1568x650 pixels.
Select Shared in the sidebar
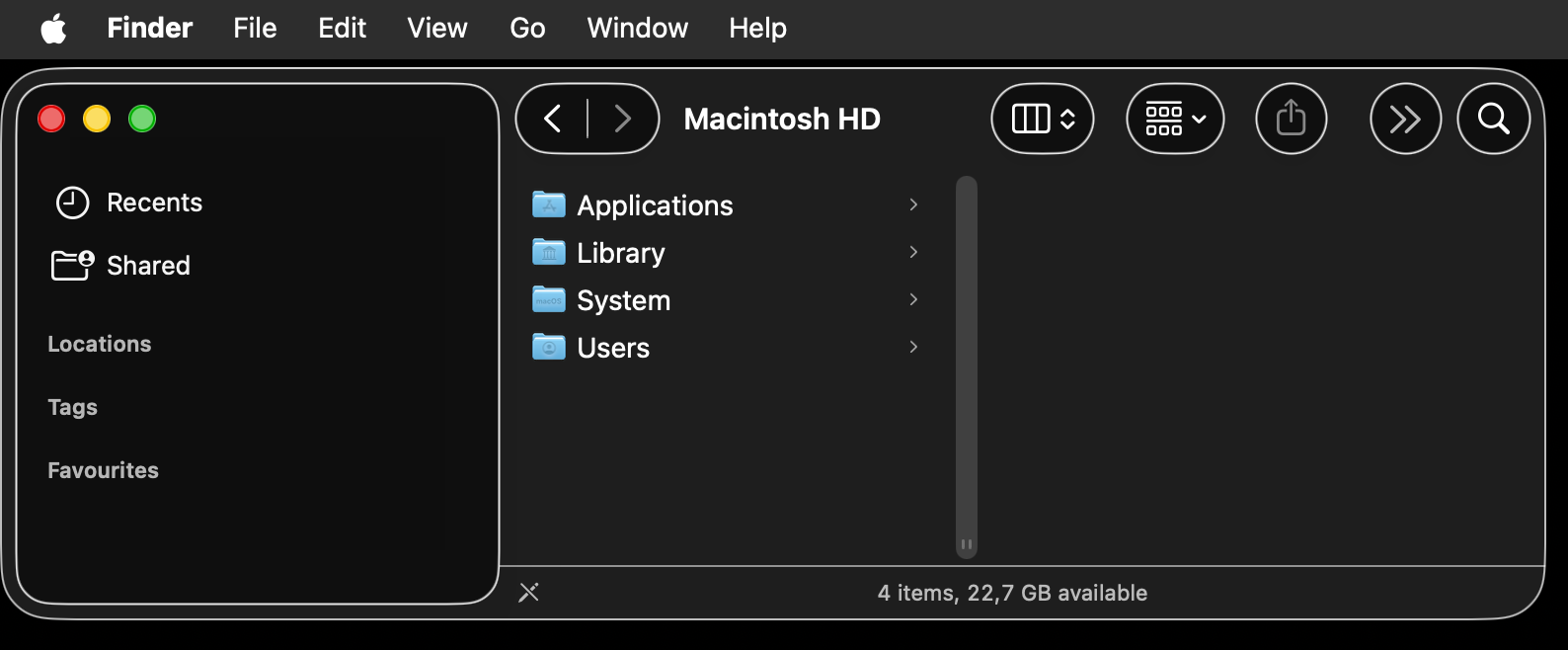coord(148,266)
